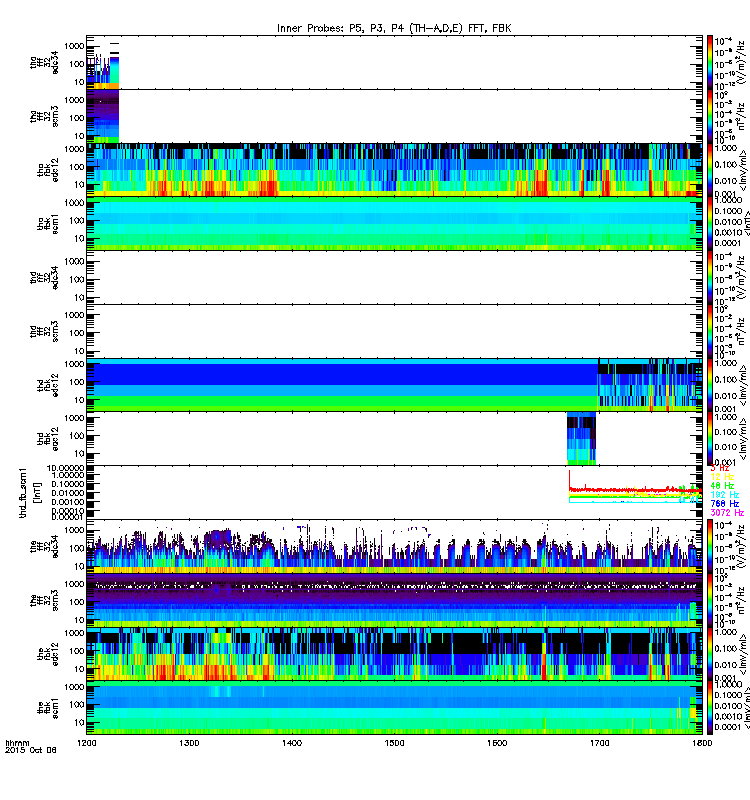Click the color bar beside tha fbk edc12 panel
This screenshot has height=800, width=750.
click(710, 170)
